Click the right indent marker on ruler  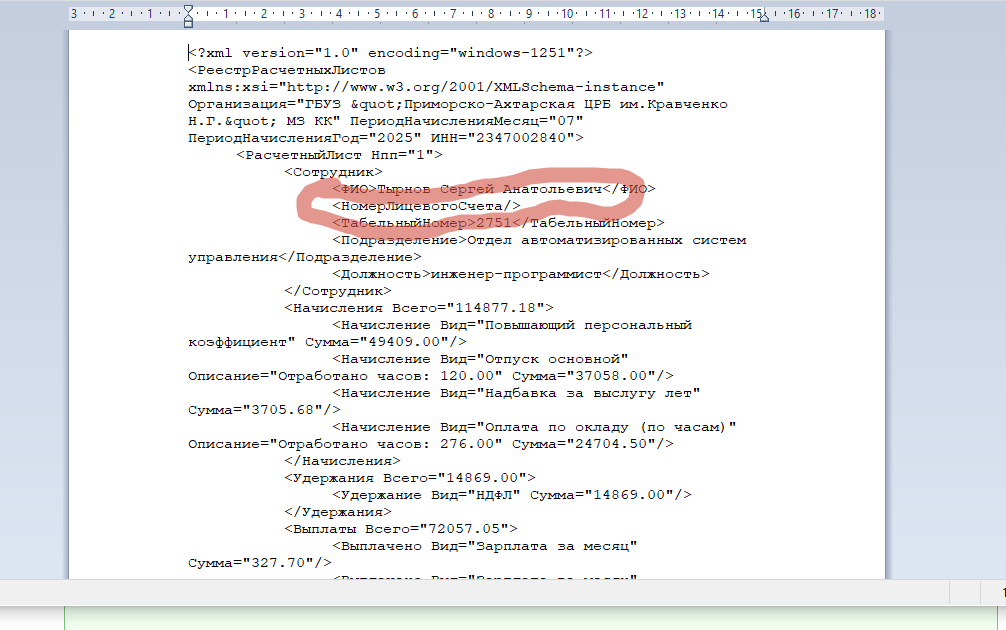point(764,18)
